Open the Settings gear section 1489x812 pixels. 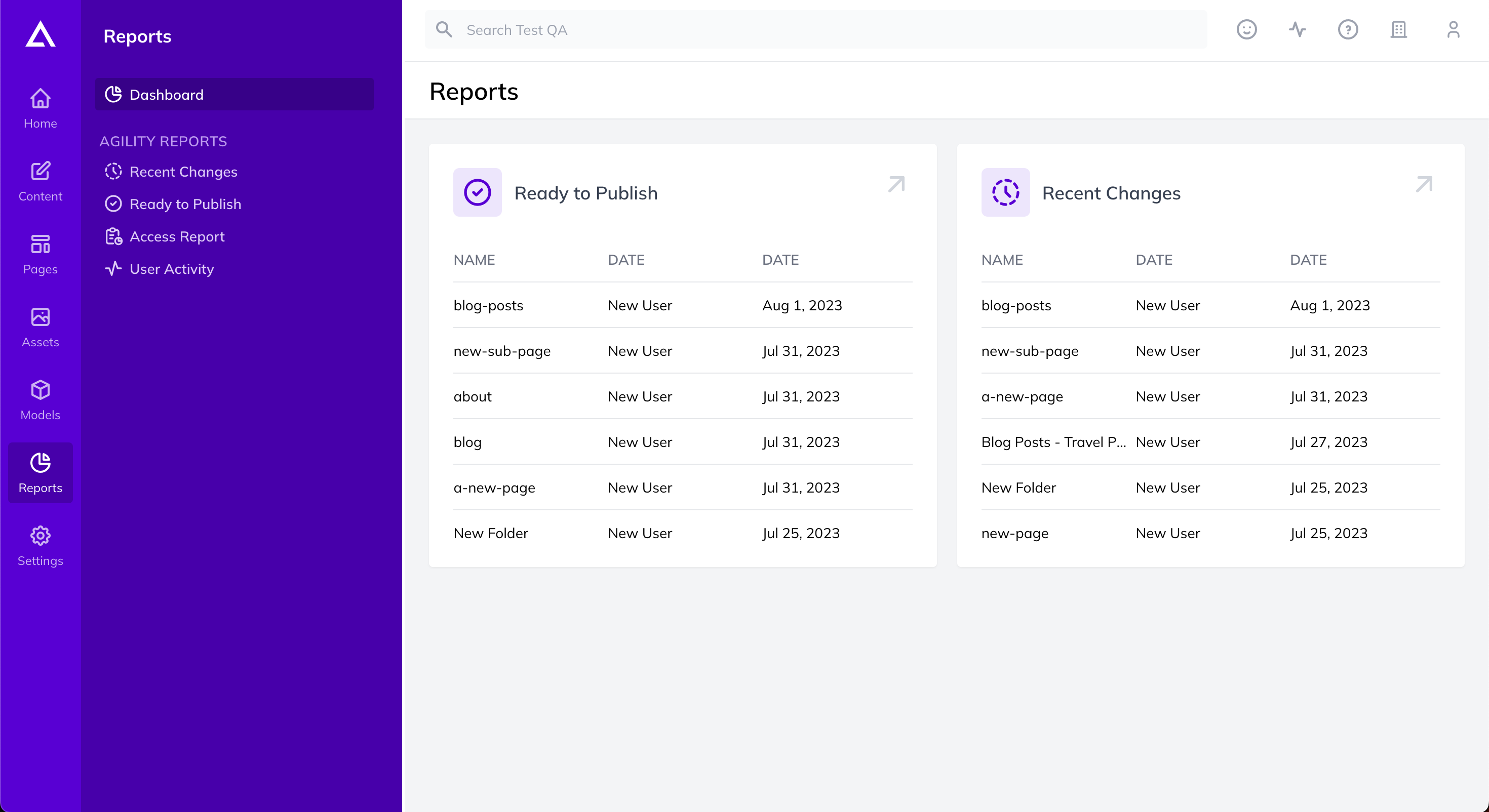point(41,546)
